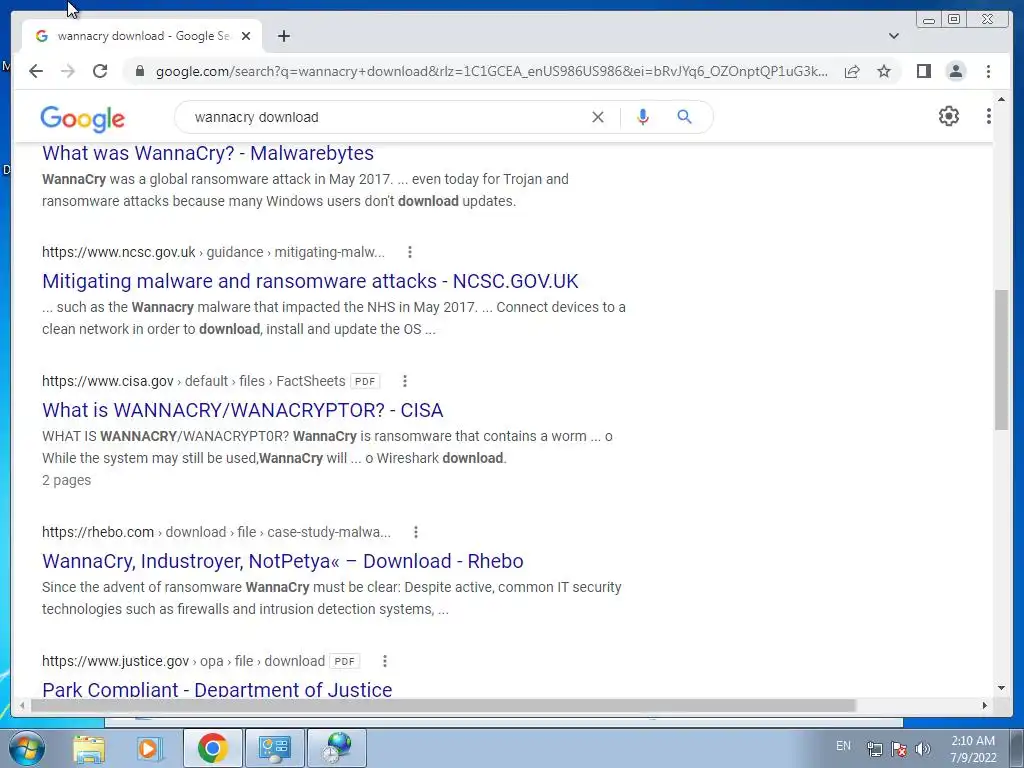The width and height of the screenshot is (1024, 768).
Task: Open Windows Explorer from taskbar
Action: coord(88,748)
